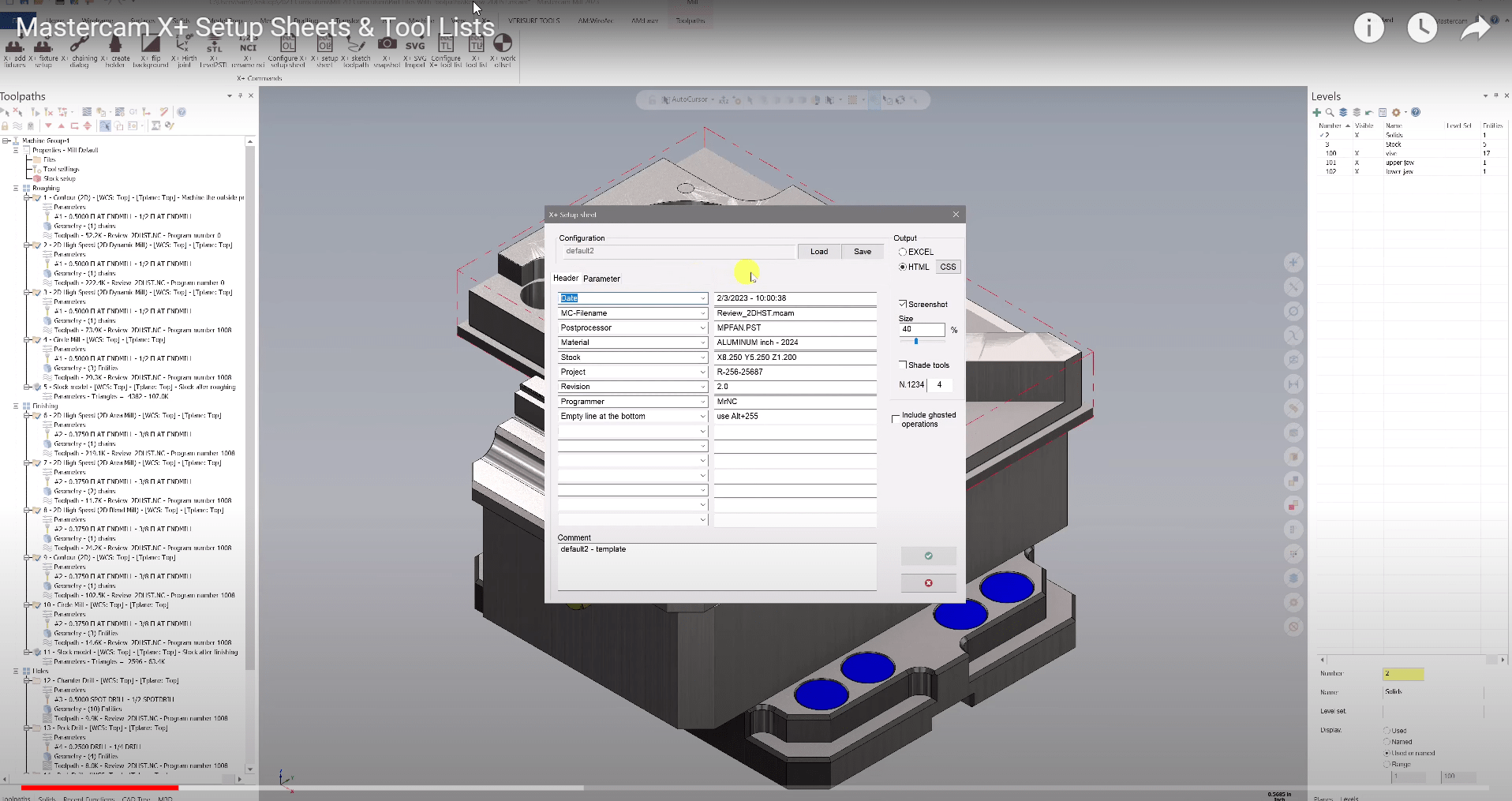Image resolution: width=1512 pixels, height=801 pixels.
Task: Select Range radio button in Levels display
Action: point(1387,764)
